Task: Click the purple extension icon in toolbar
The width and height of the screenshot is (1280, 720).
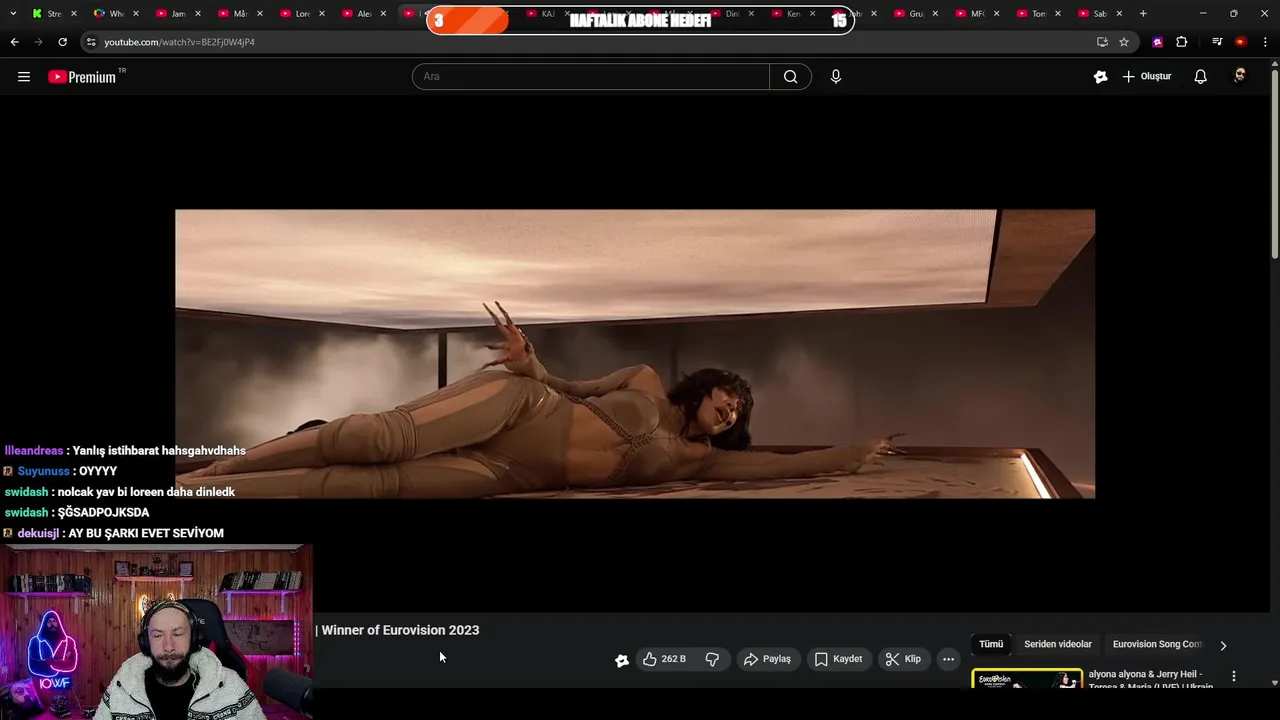Action: click(1157, 42)
